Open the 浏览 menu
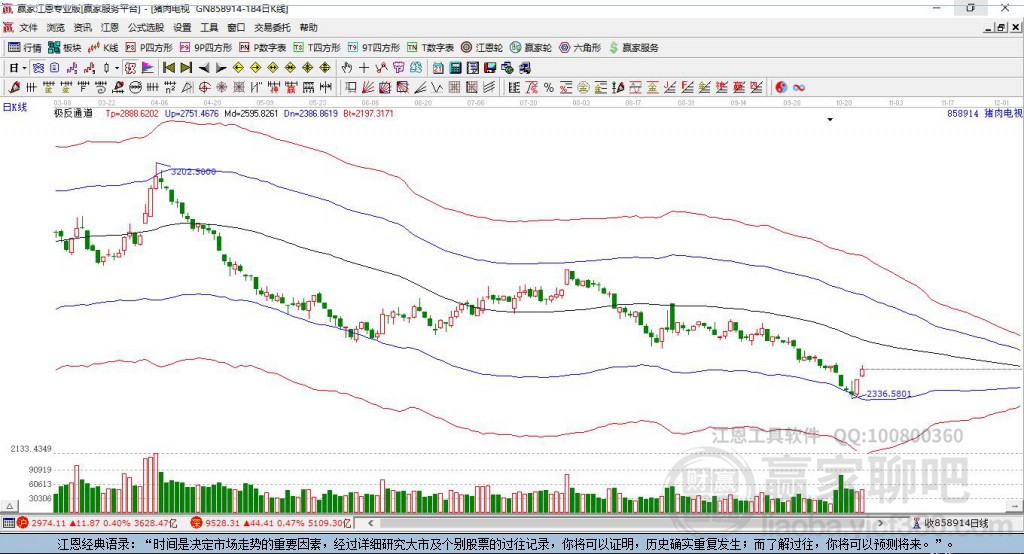The width and height of the screenshot is (1024, 554). tap(56, 27)
